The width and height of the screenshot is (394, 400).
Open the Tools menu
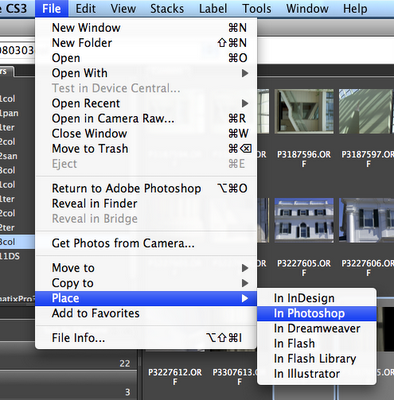point(257,8)
